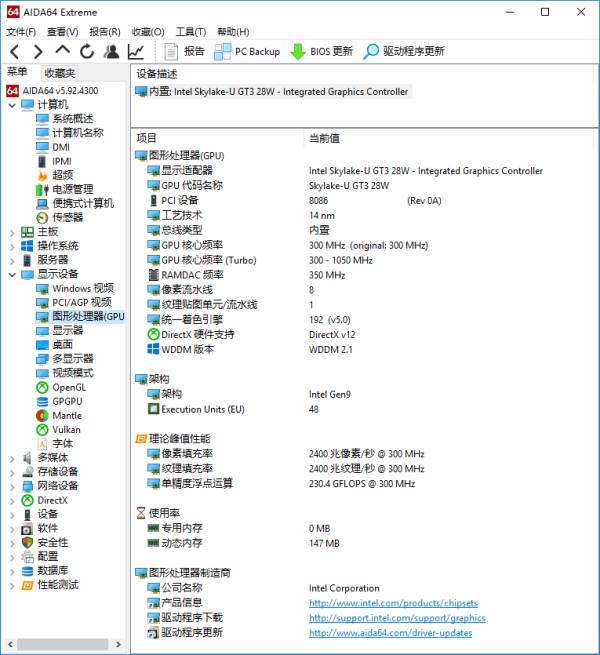The width and height of the screenshot is (600, 655).
Task: Switch to the 菜单 tab
Action: tap(17, 72)
